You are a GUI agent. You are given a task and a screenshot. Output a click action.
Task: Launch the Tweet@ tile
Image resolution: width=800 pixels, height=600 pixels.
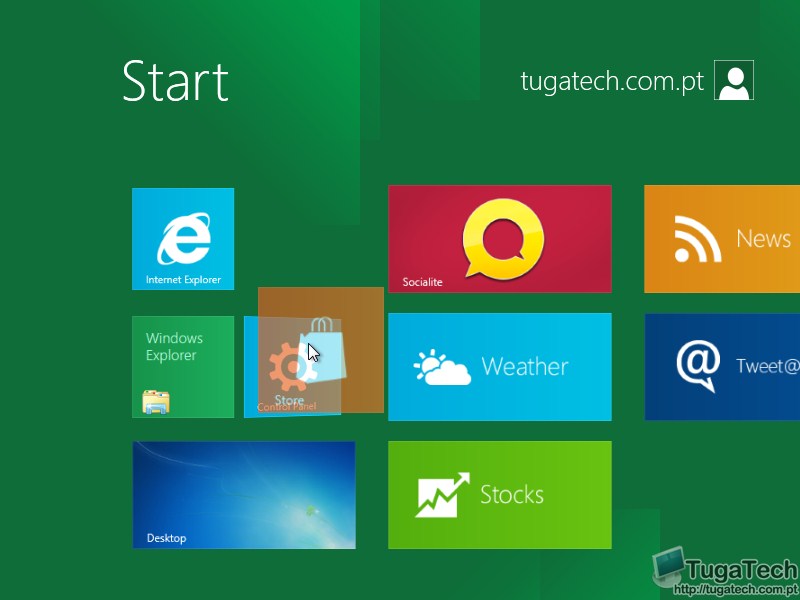tap(722, 367)
